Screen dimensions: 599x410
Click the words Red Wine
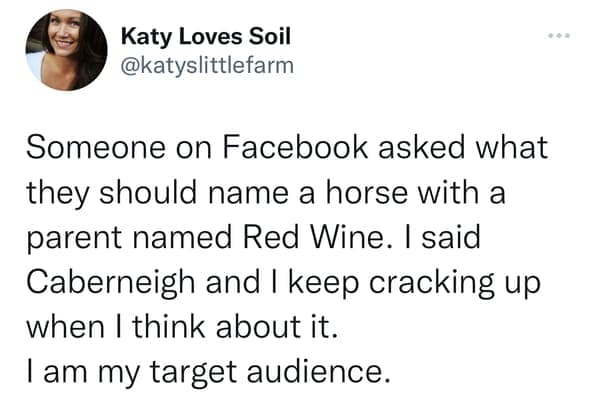pos(312,237)
